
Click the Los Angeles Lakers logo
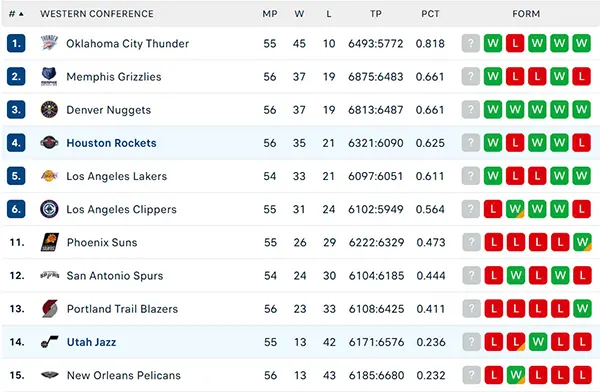49,176
